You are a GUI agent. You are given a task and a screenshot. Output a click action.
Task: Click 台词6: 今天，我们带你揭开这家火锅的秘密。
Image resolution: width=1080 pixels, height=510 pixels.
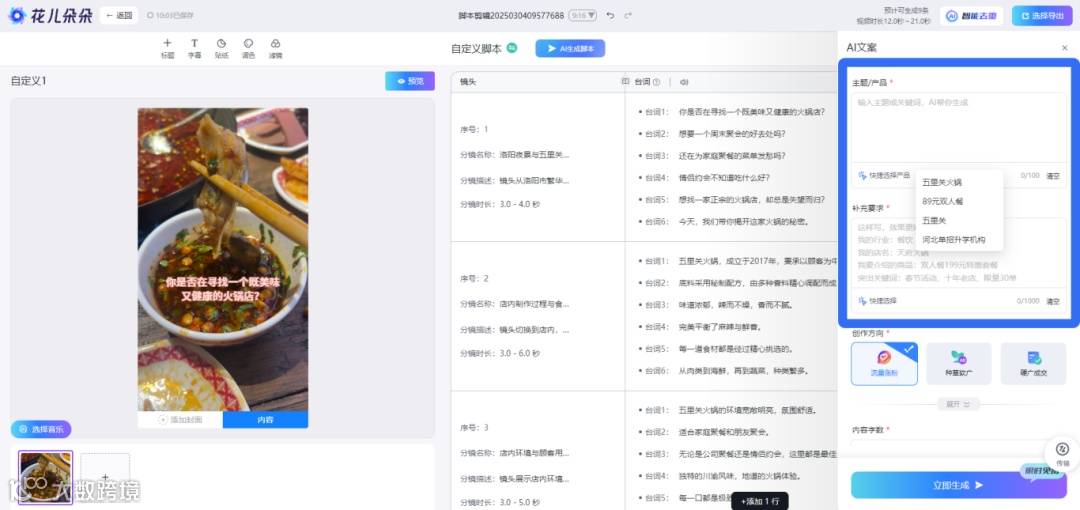(x=727, y=222)
